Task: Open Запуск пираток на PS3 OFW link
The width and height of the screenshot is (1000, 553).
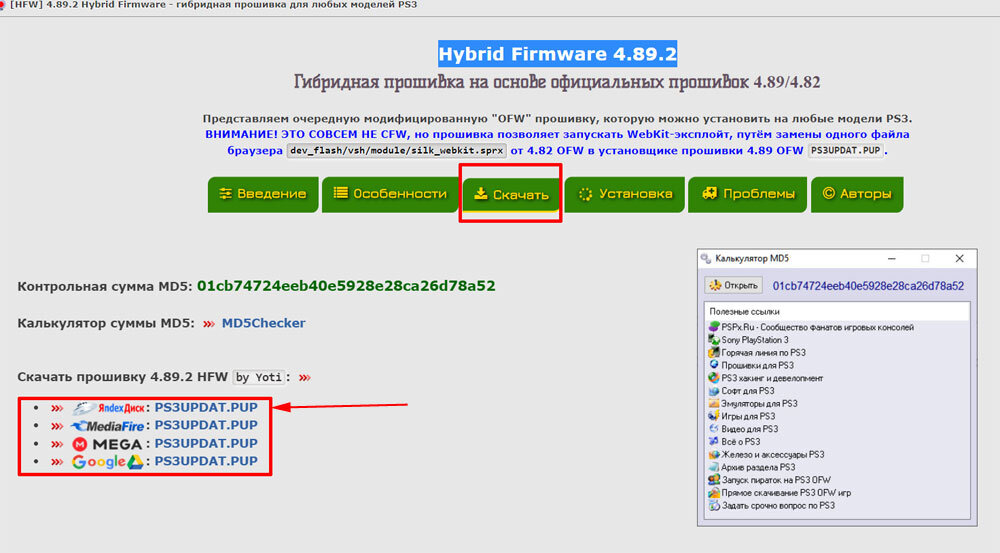Action: click(x=776, y=480)
